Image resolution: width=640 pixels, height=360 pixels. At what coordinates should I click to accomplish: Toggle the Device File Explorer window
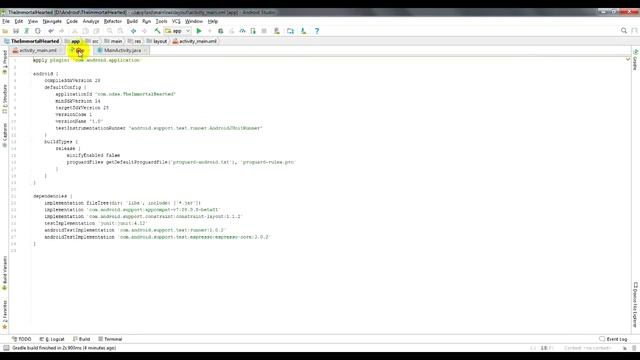636,304
